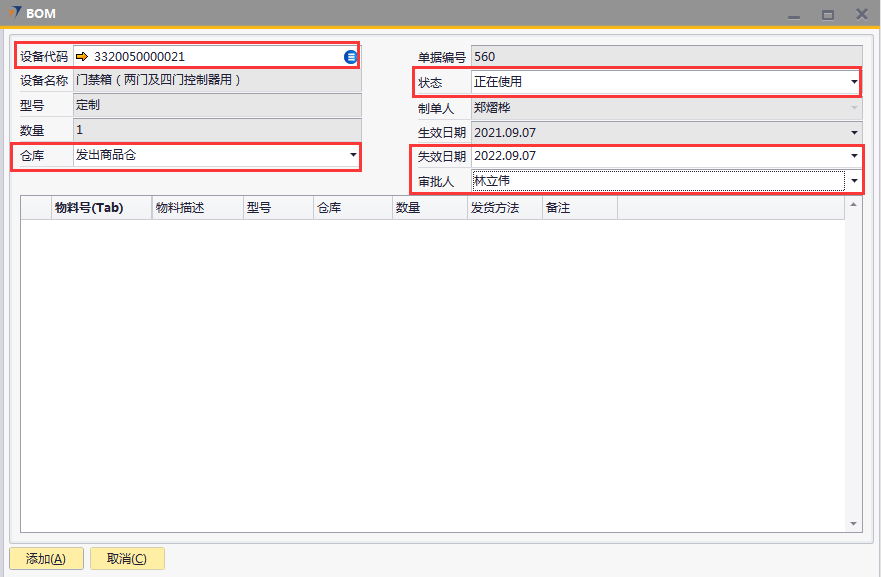Screen dimensions: 881x577
Task: Open the 状态 dropdown showing 正在使用
Action: 854,82
